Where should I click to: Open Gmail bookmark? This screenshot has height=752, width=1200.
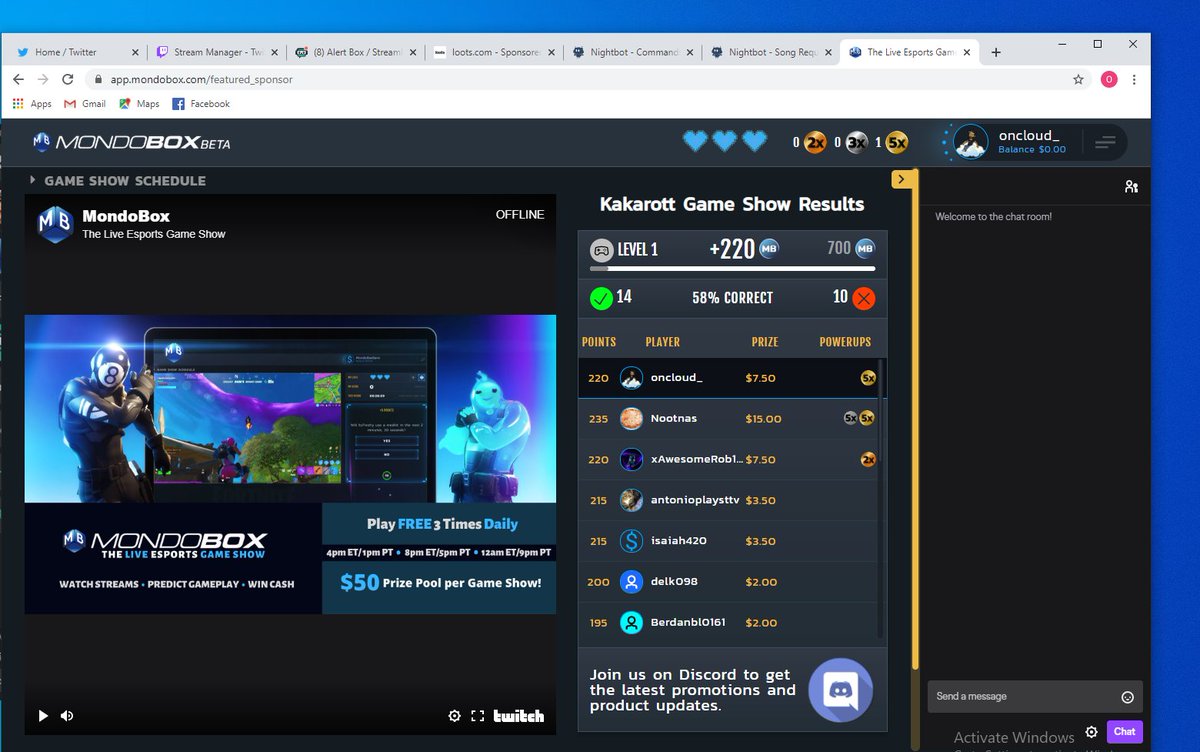pos(85,104)
